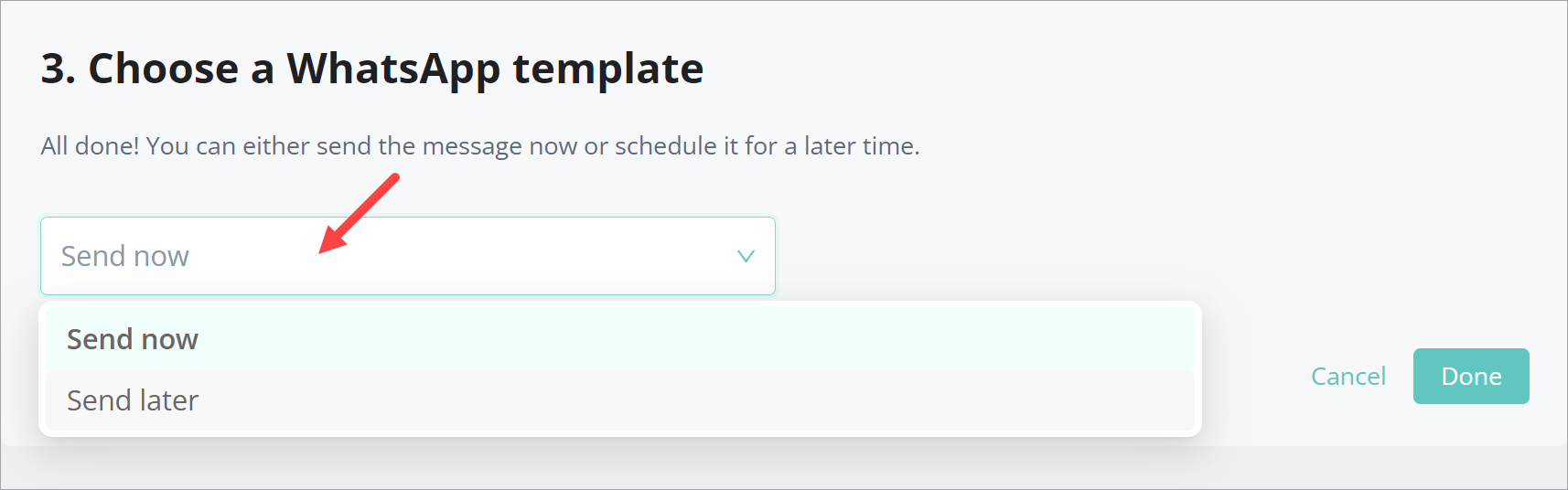Click the Send now placeholder text
The image size is (1568, 490).
pos(125,256)
